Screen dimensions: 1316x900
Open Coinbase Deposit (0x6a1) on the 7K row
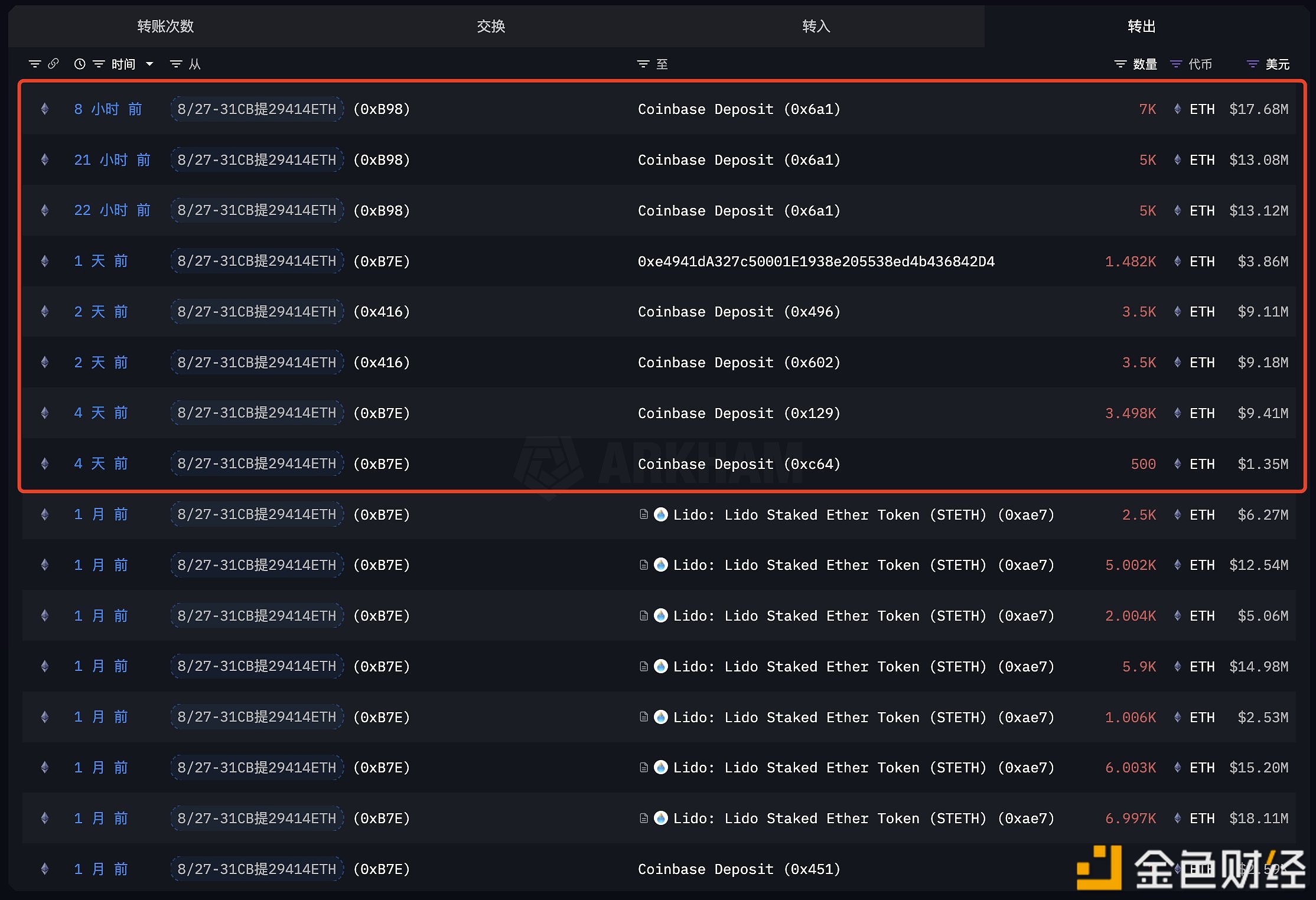(x=739, y=109)
